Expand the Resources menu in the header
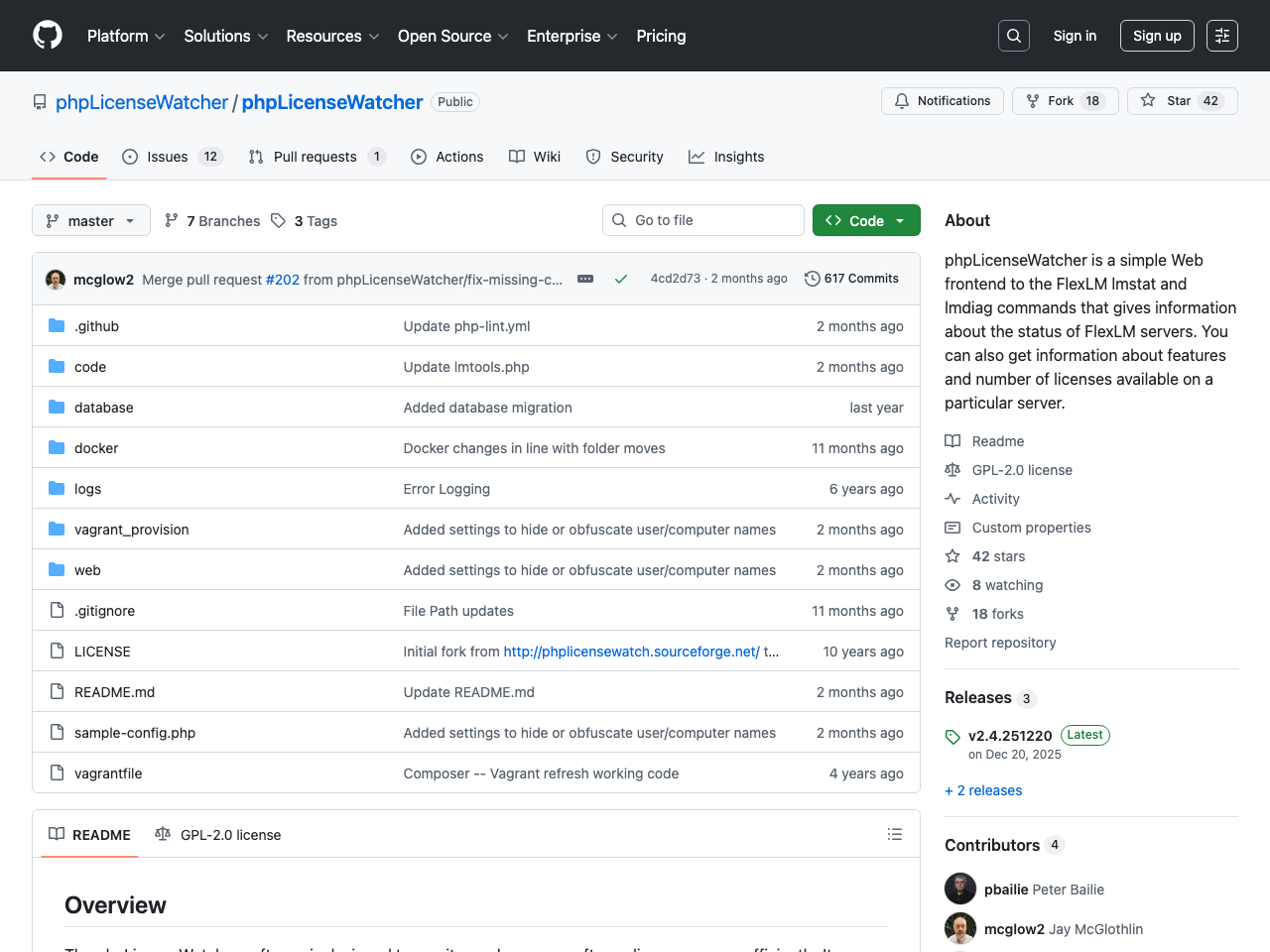 click(x=331, y=36)
